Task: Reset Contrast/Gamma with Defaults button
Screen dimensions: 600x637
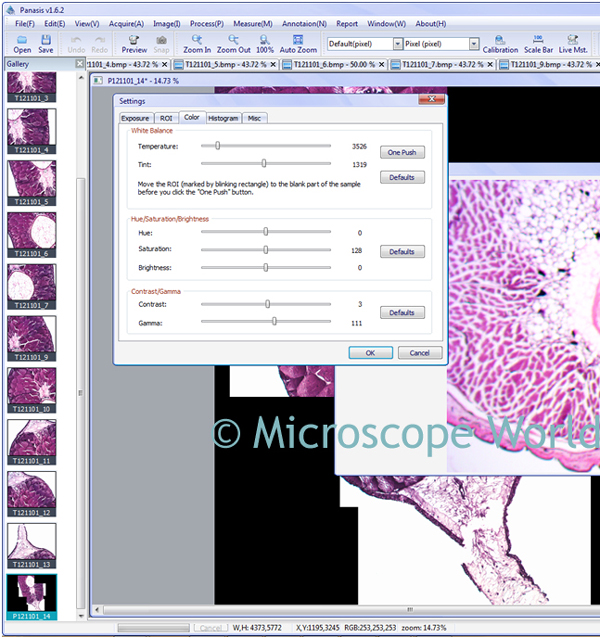Action: click(x=402, y=312)
